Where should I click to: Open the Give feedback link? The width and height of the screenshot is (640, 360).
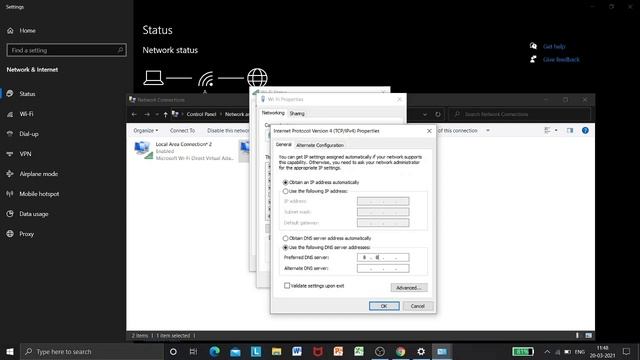(x=561, y=60)
